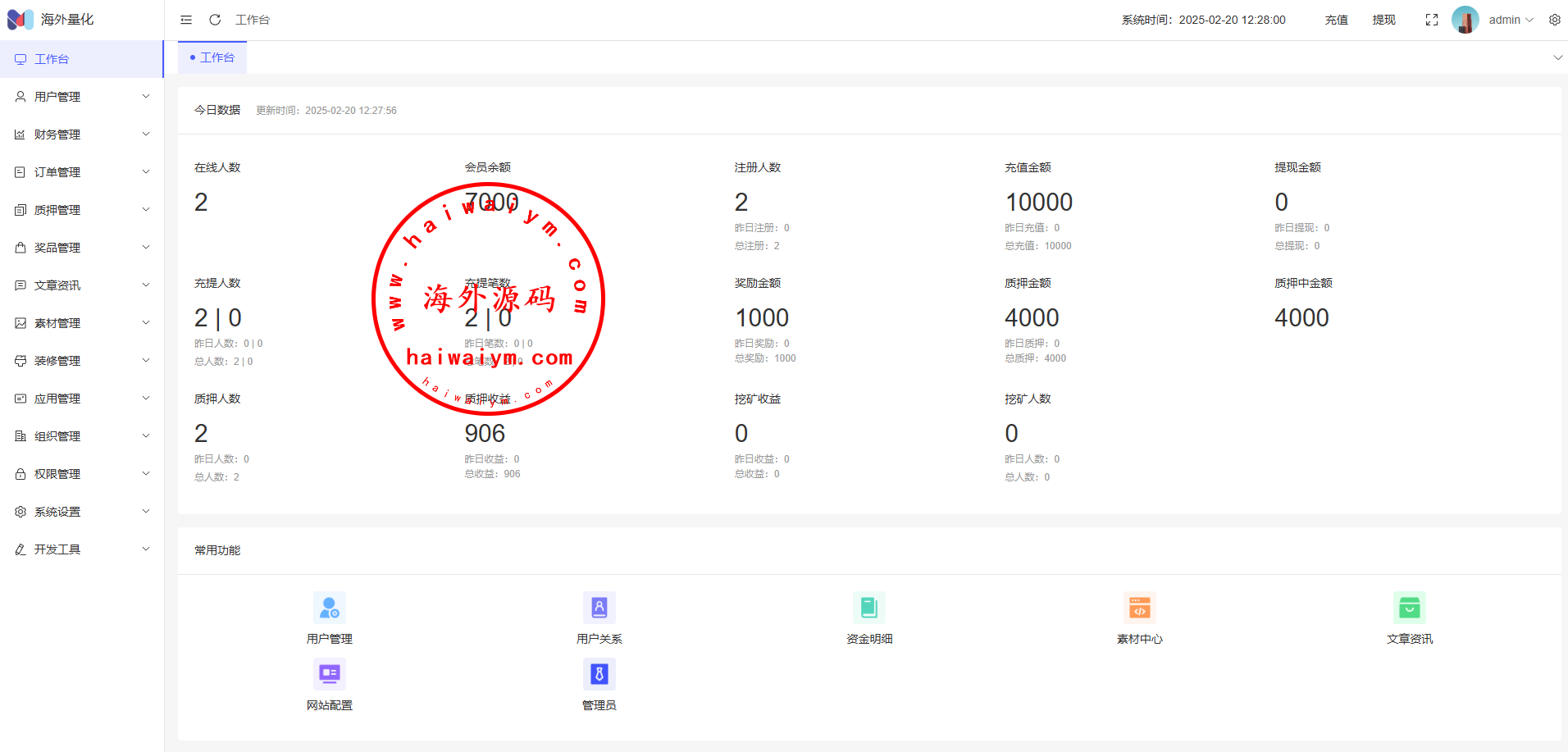This screenshot has height=752, width=1568.
Task: Open the settings gear icon
Action: point(1555,20)
